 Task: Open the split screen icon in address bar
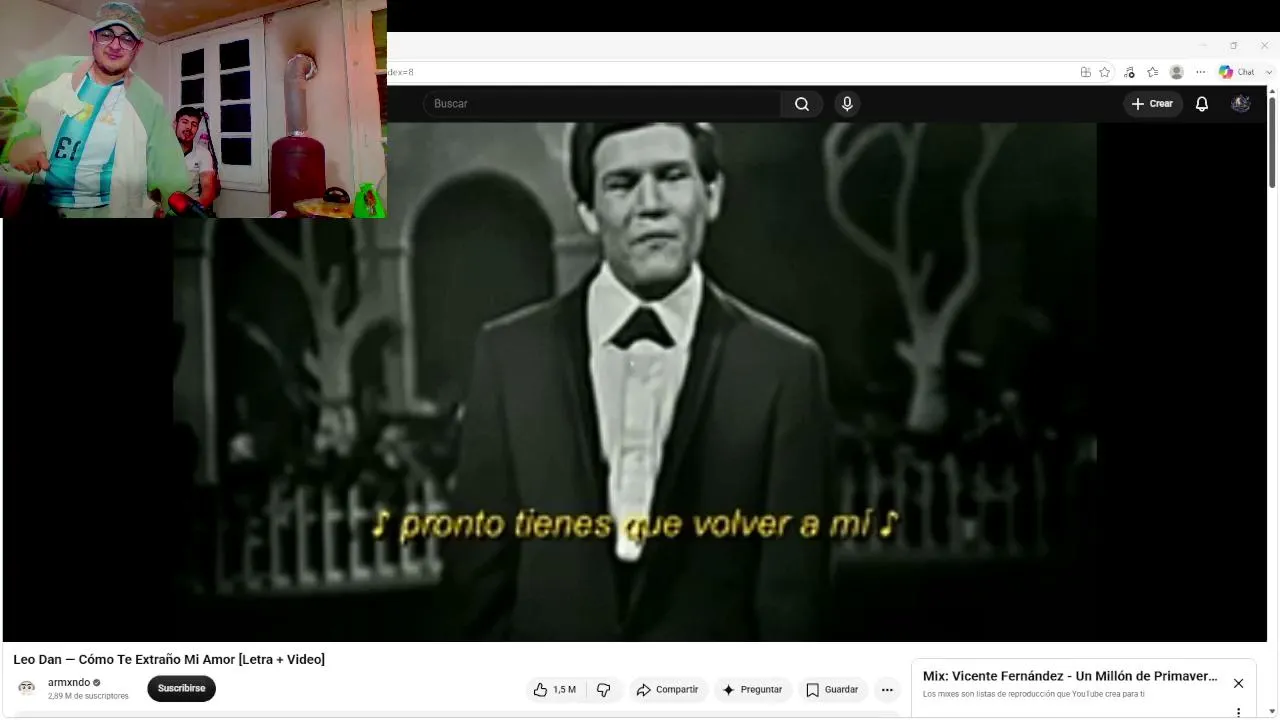[1085, 72]
